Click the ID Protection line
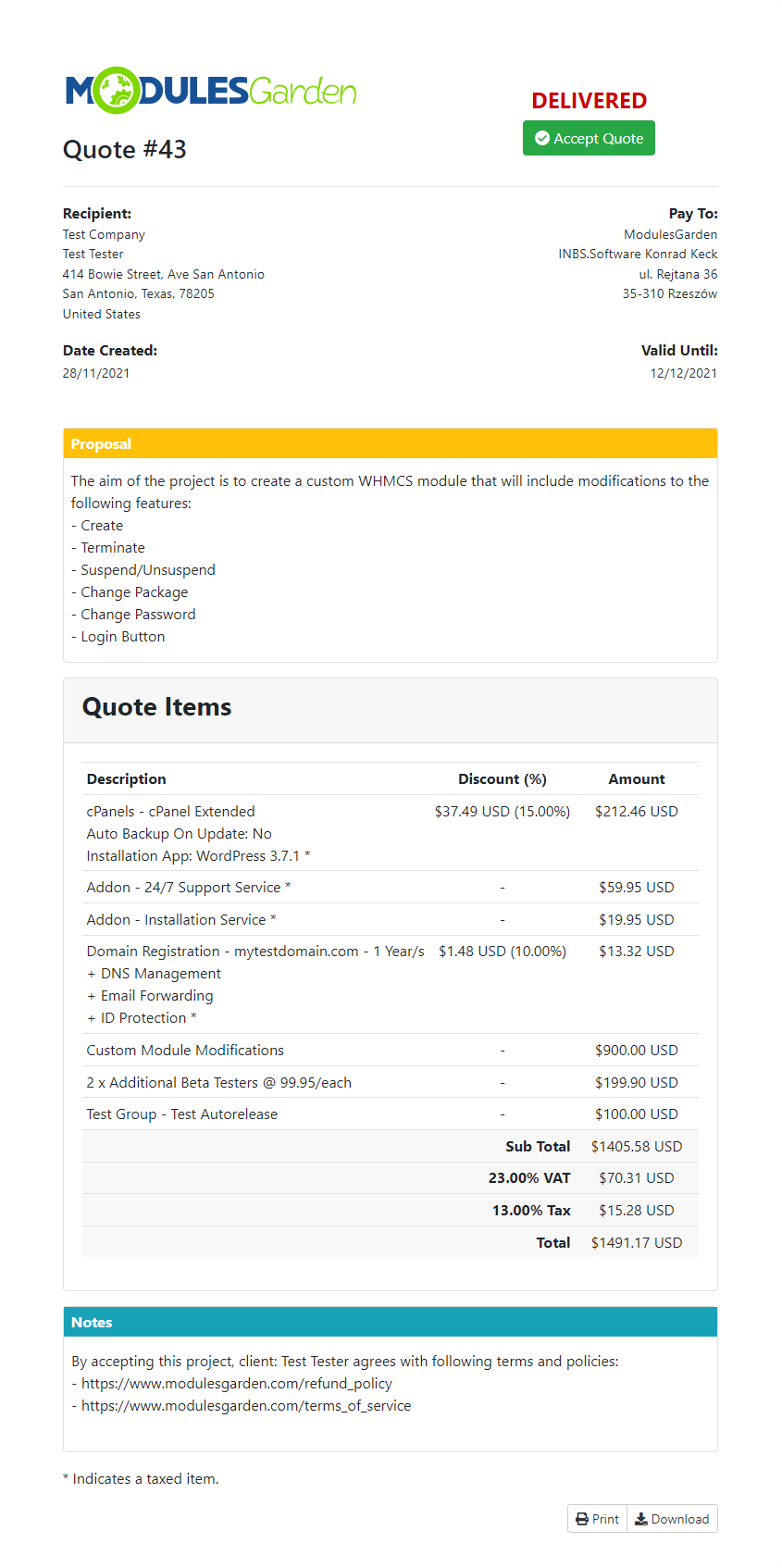Screen dimensions: 782x1568 point(142,1017)
